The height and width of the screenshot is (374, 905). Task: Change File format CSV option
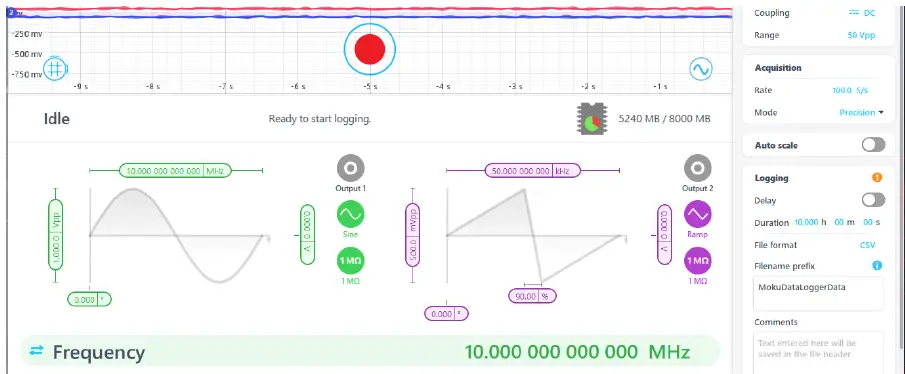(x=867, y=245)
